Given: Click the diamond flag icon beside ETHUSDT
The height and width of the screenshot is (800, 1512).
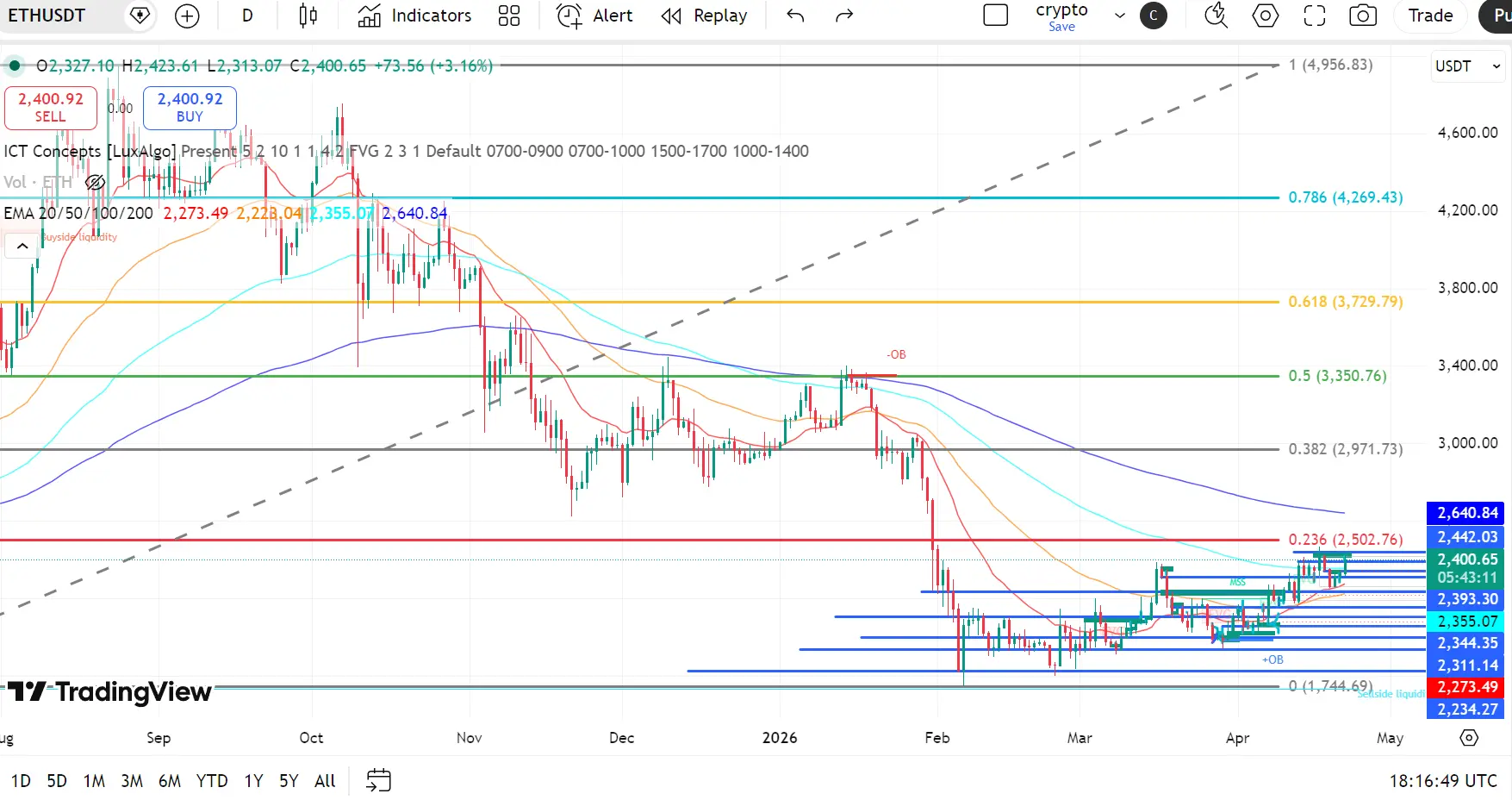Looking at the screenshot, I should (x=140, y=16).
